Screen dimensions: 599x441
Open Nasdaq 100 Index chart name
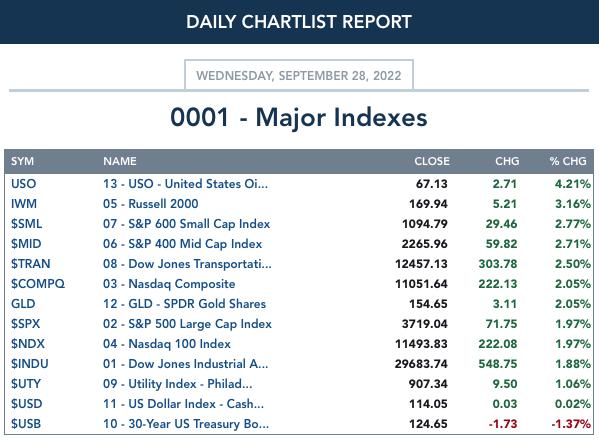click(167, 344)
